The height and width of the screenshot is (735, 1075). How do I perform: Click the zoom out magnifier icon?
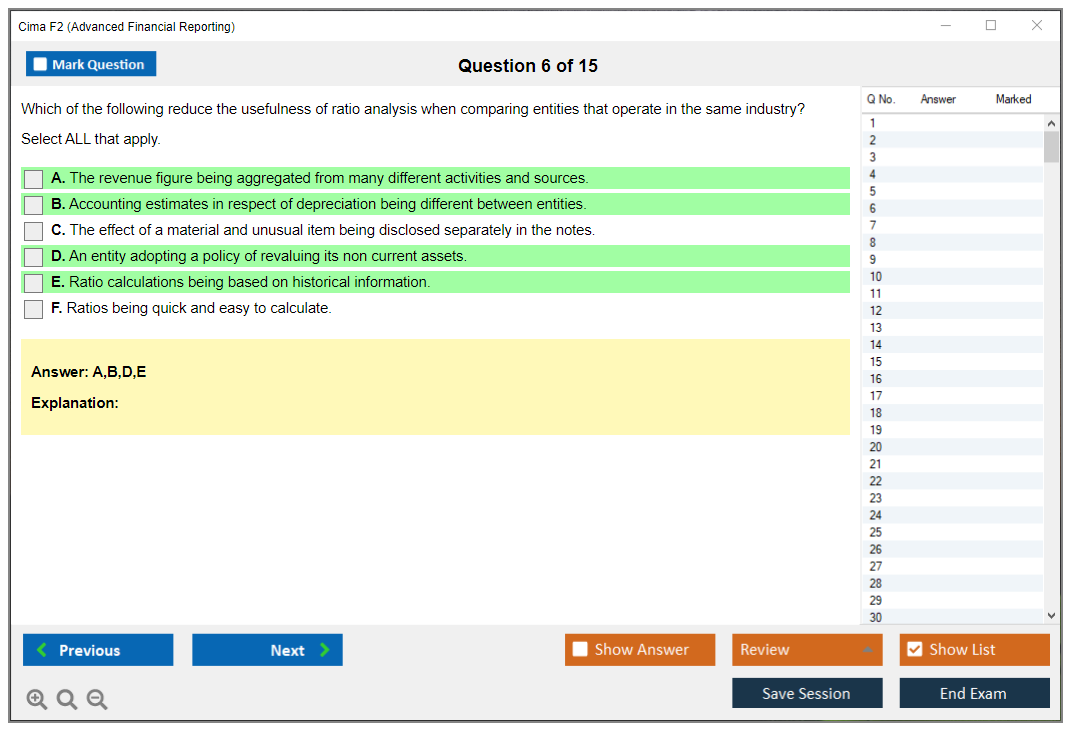click(x=97, y=700)
